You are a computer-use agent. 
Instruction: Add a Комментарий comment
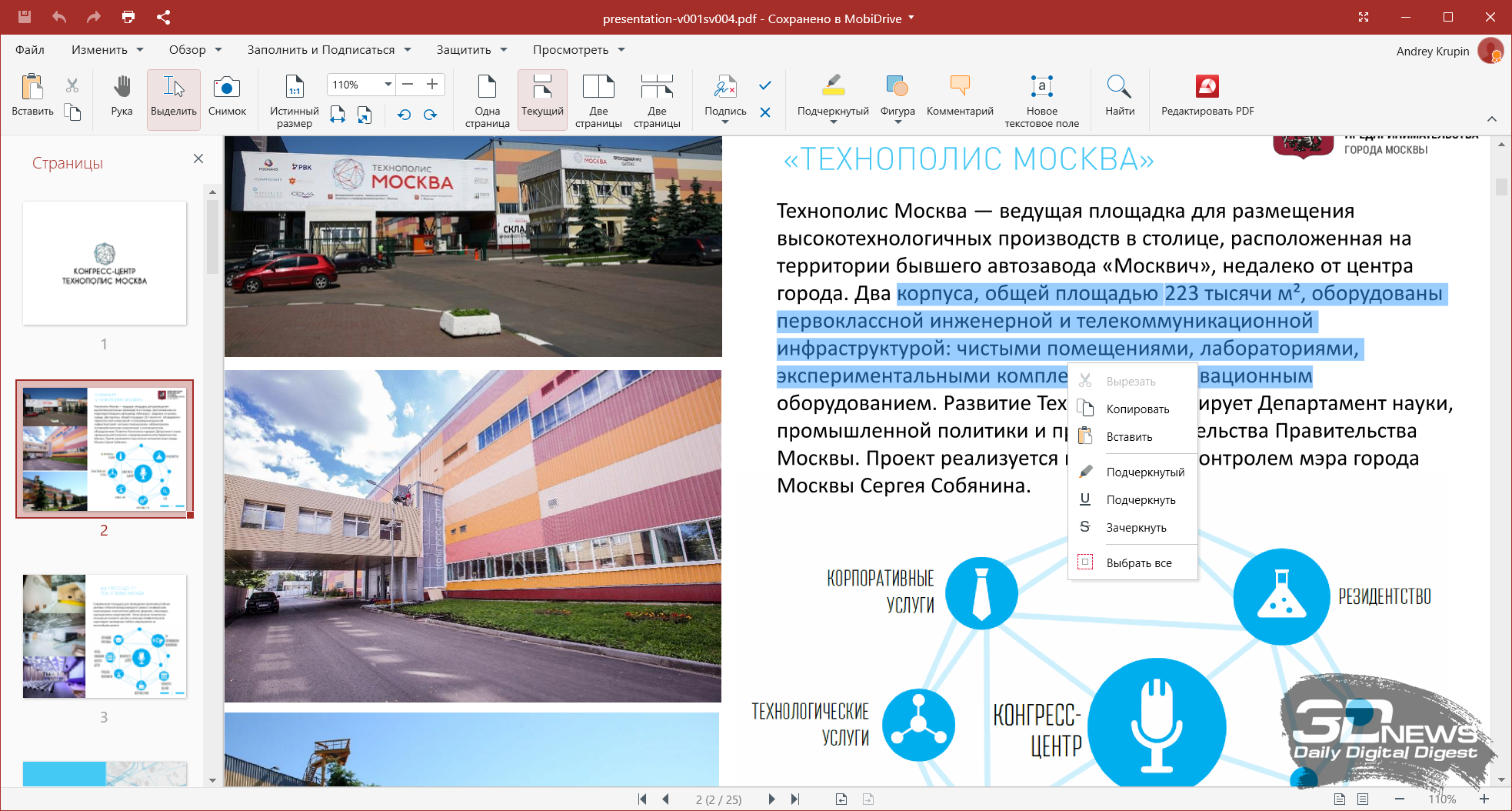pyautogui.click(x=960, y=95)
